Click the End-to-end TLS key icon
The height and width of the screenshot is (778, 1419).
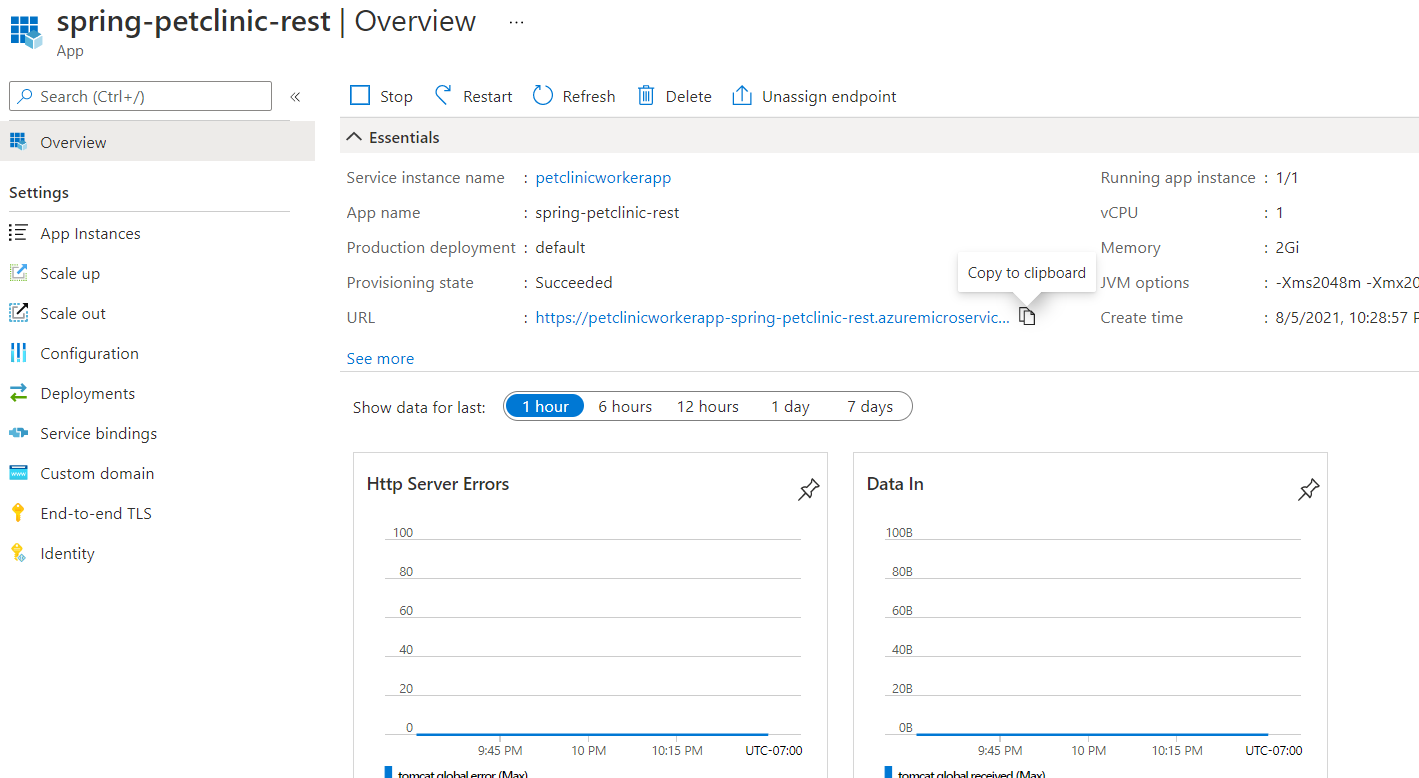pos(17,513)
